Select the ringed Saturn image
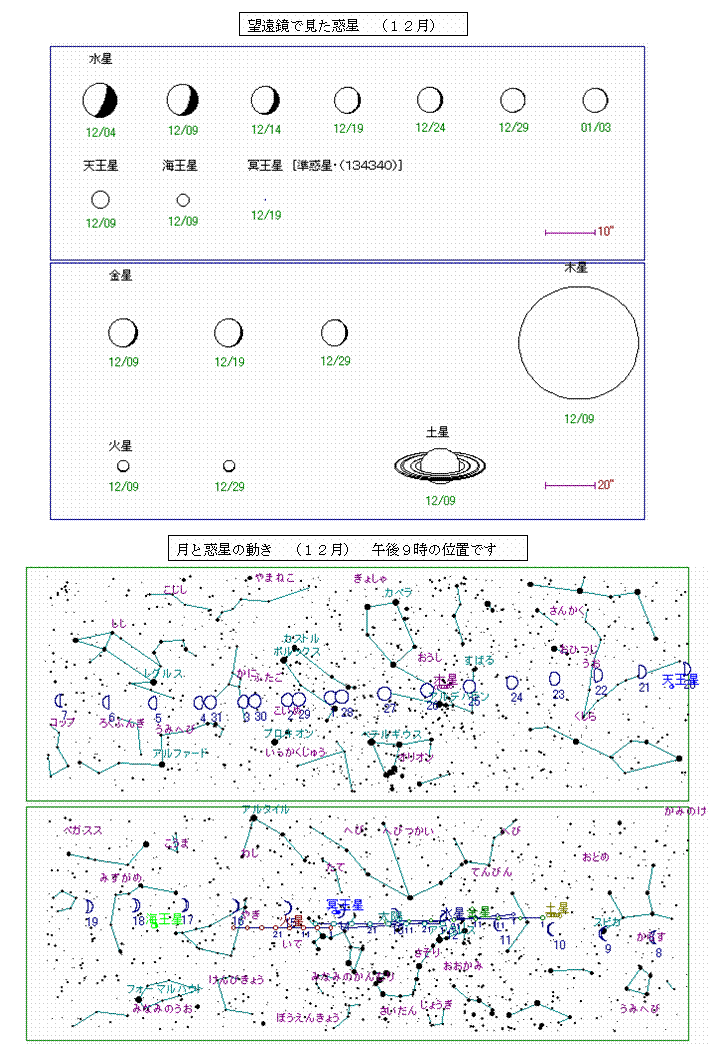The height and width of the screenshot is (1044, 708). tap(440, 465)
